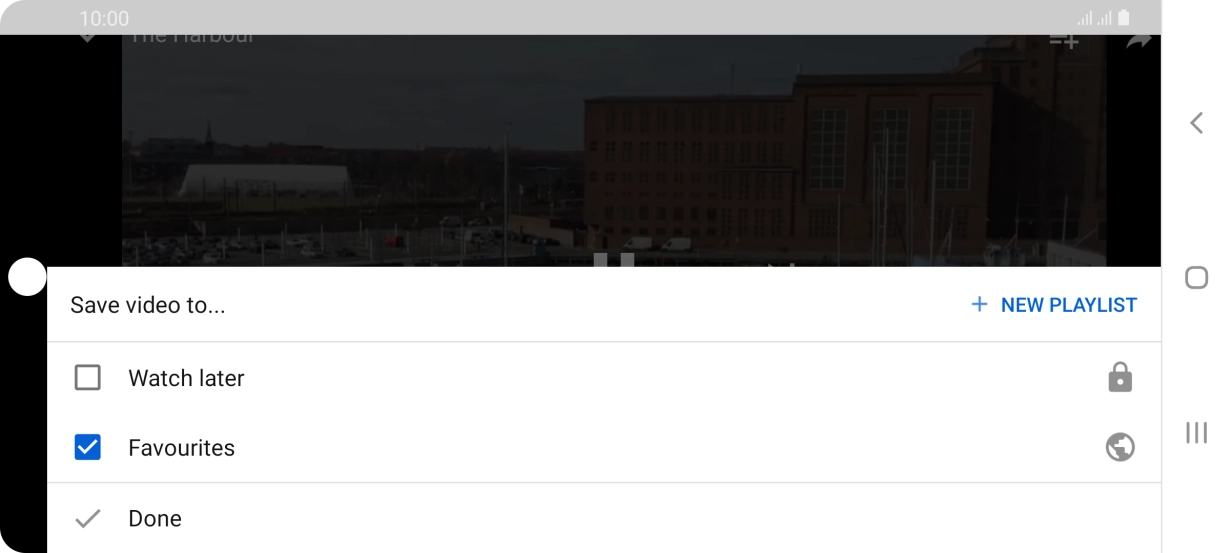1230x553 pixels.
Task: Skip to next video with dimmed next button
Action: point(782,264)
